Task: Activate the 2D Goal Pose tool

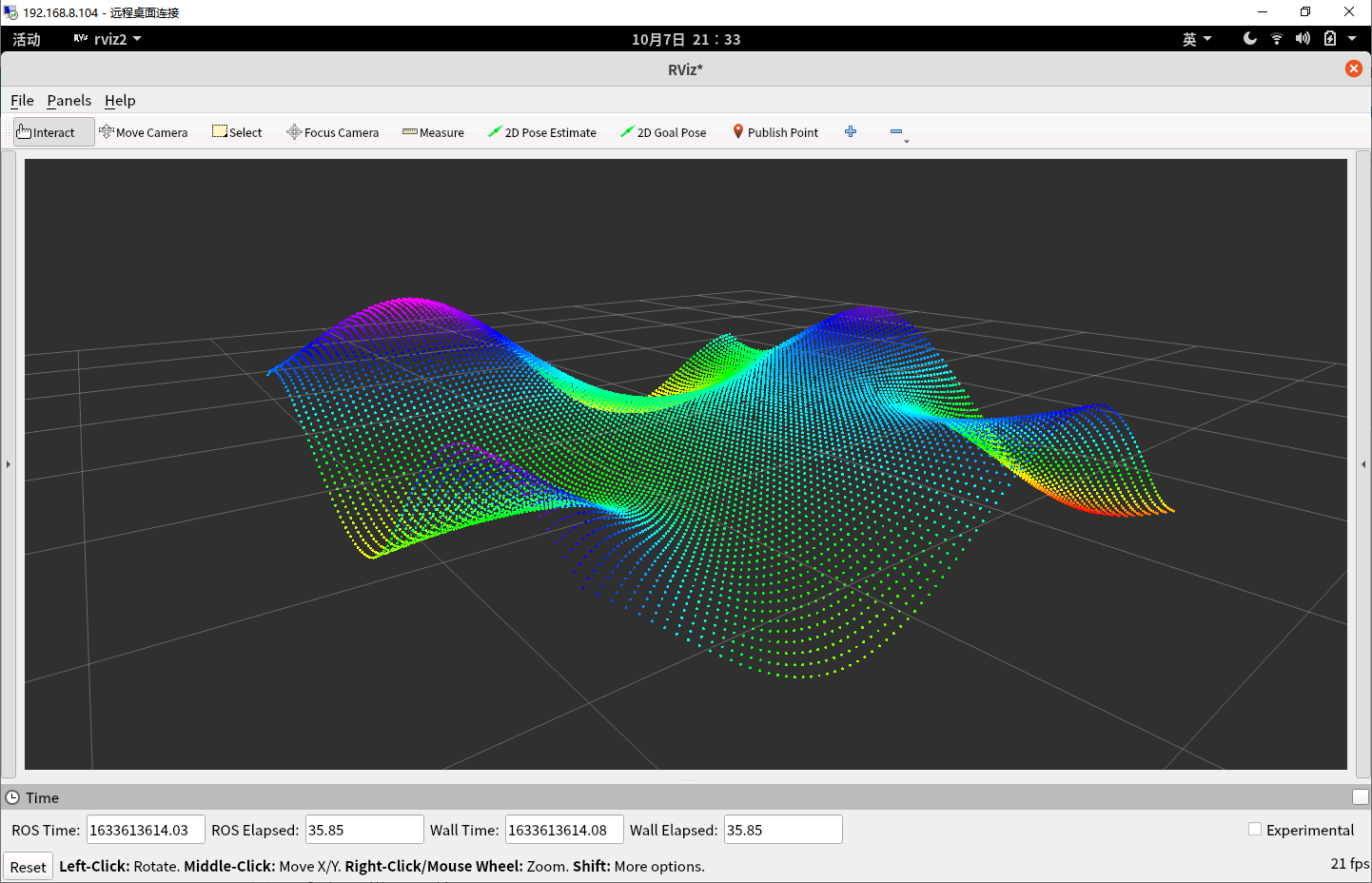Action: (663, 132)
